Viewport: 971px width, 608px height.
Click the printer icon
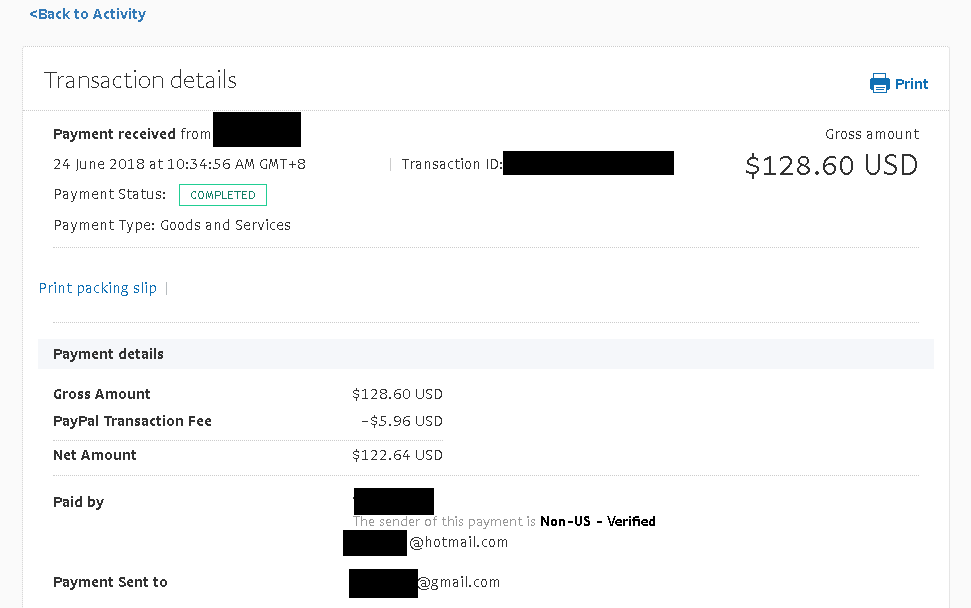(x=879, y=83)
